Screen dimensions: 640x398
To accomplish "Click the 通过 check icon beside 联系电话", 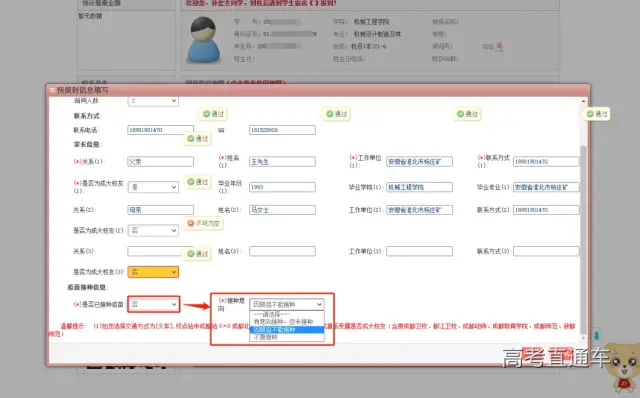I will point(191,139).
